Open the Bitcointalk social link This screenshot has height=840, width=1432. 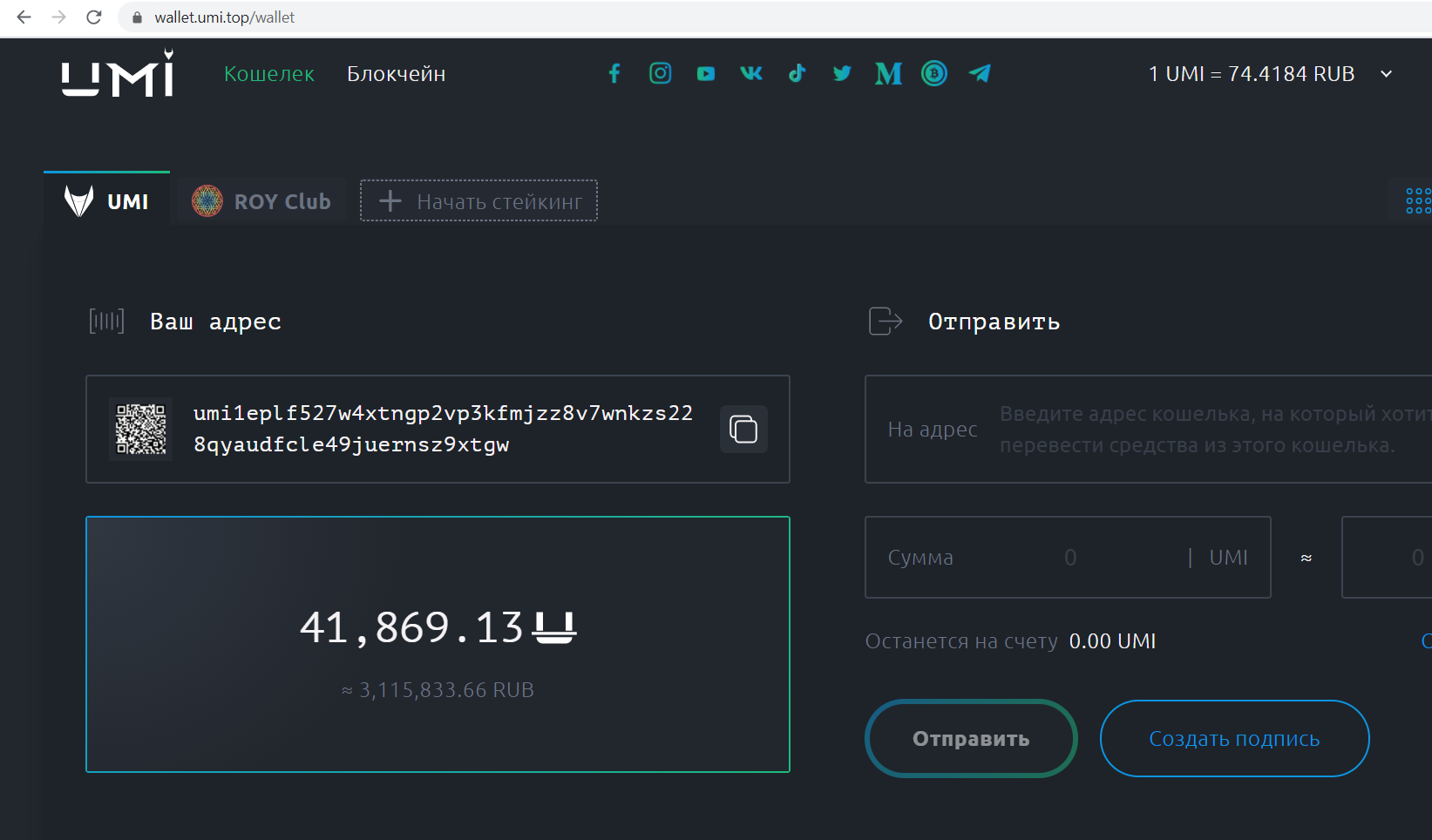(934, 73)
